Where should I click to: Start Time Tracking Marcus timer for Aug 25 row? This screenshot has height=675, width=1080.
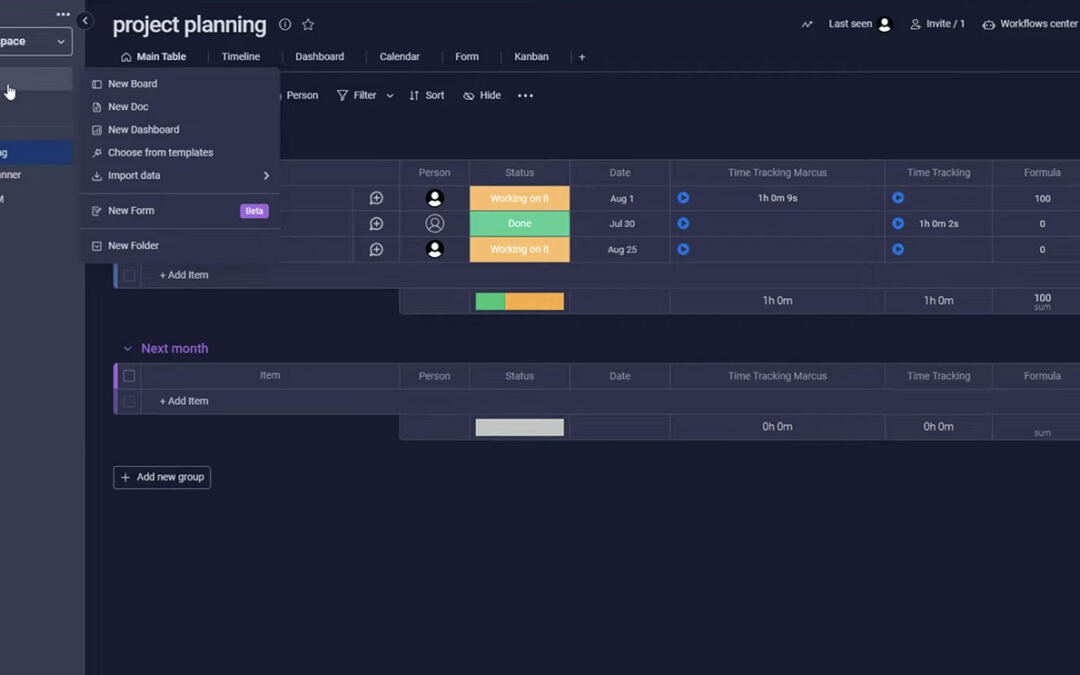tap(683, 249)
